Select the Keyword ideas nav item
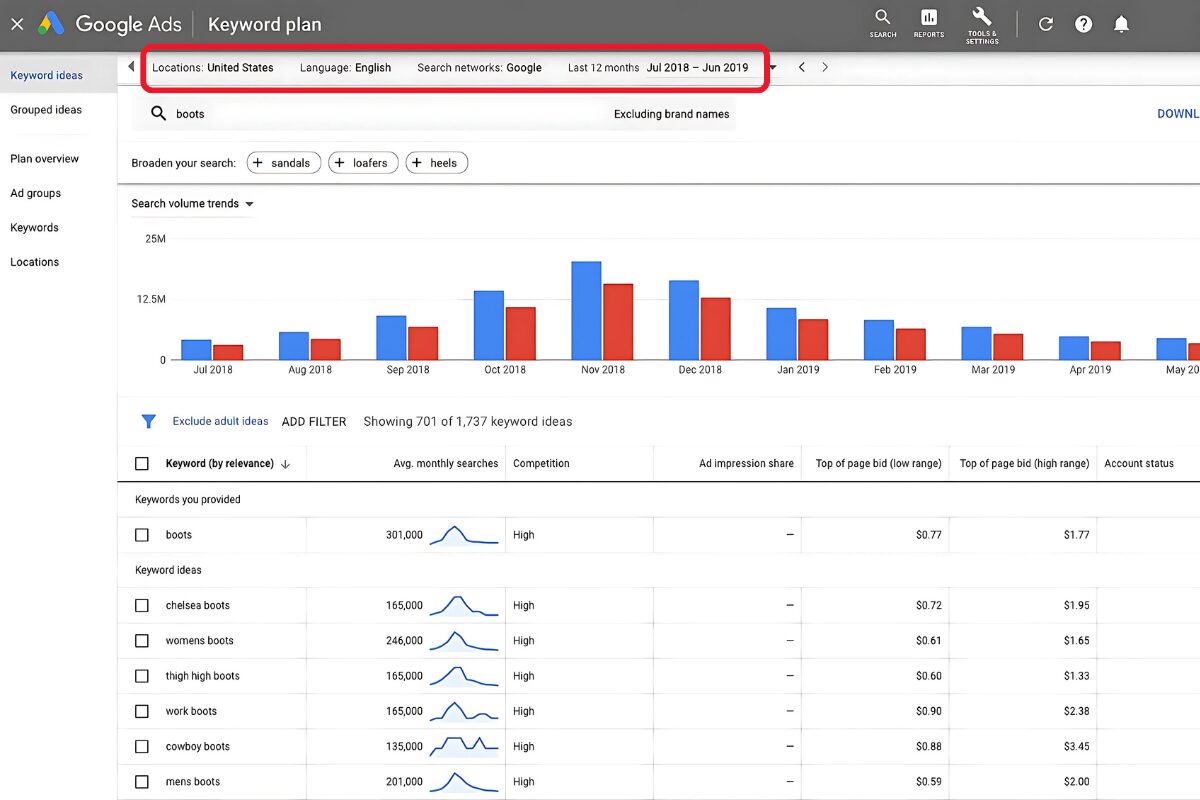 (x=47, y=76)
